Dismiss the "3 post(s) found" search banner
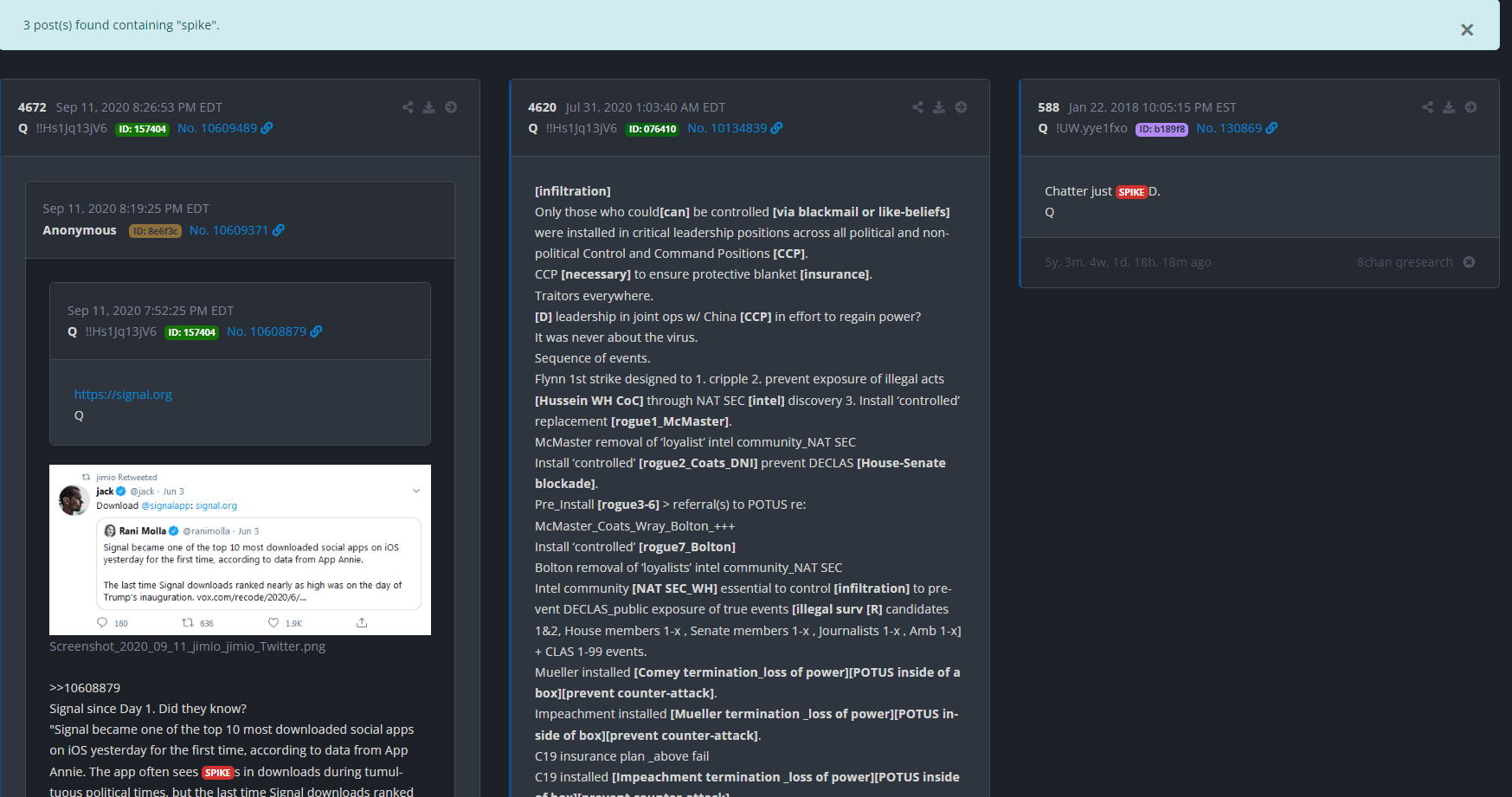 [1467, 29]
